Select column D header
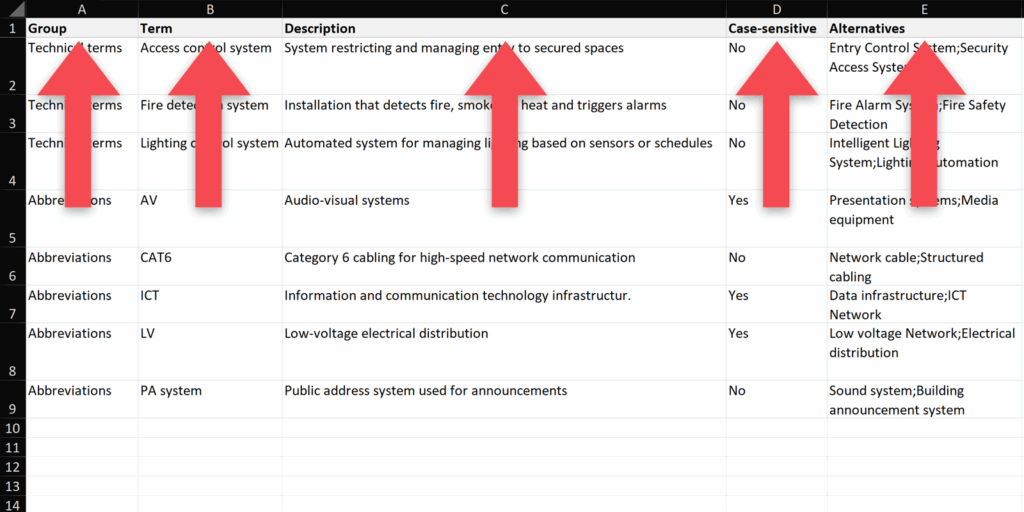Viewport: 1024px width, 512px height. (x=776, y=9)
